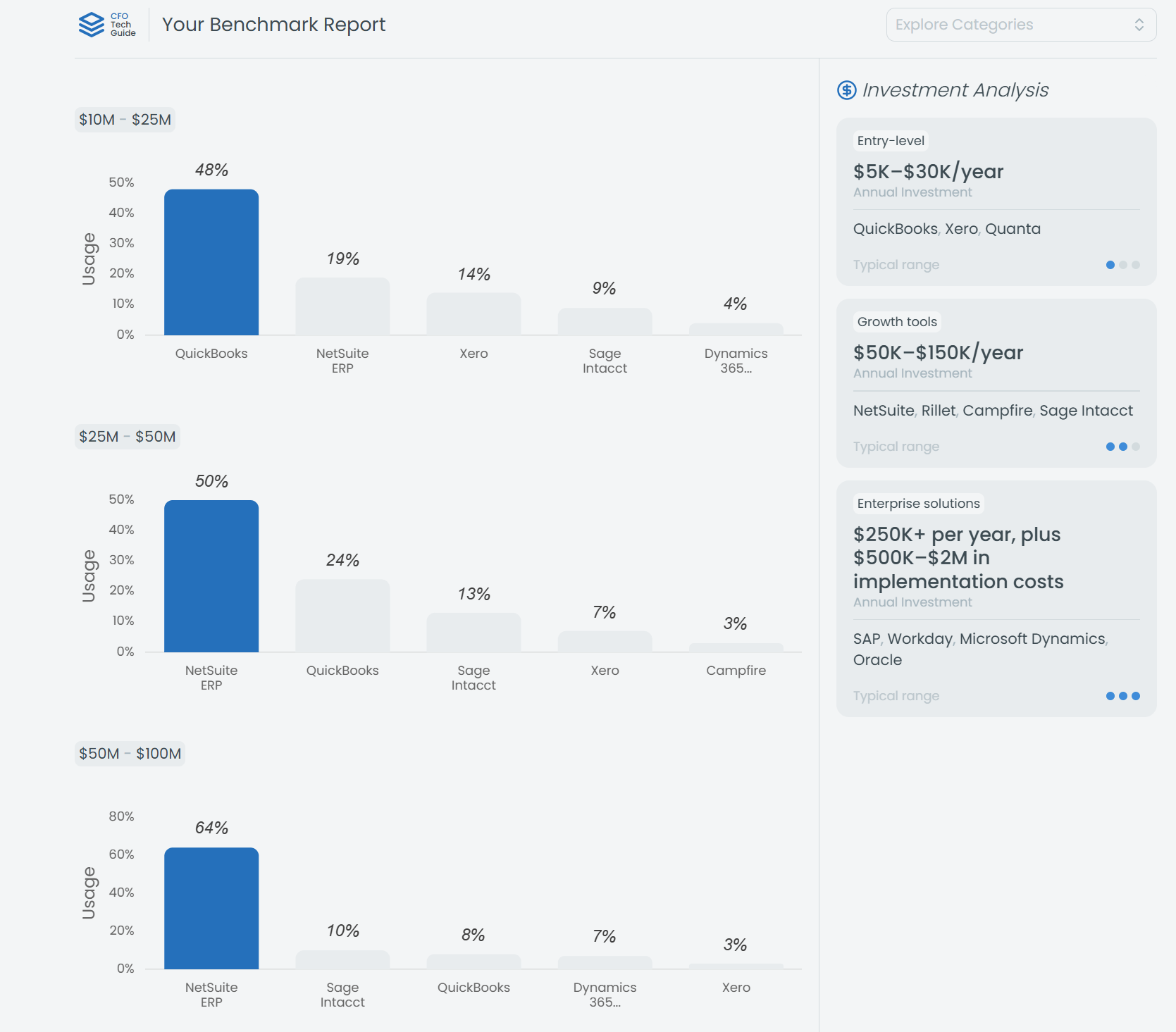Screen dimensions: 1176x1032
Task: Select the '$10M - $25M' revenue tag
Action: (x=125, y=120)
